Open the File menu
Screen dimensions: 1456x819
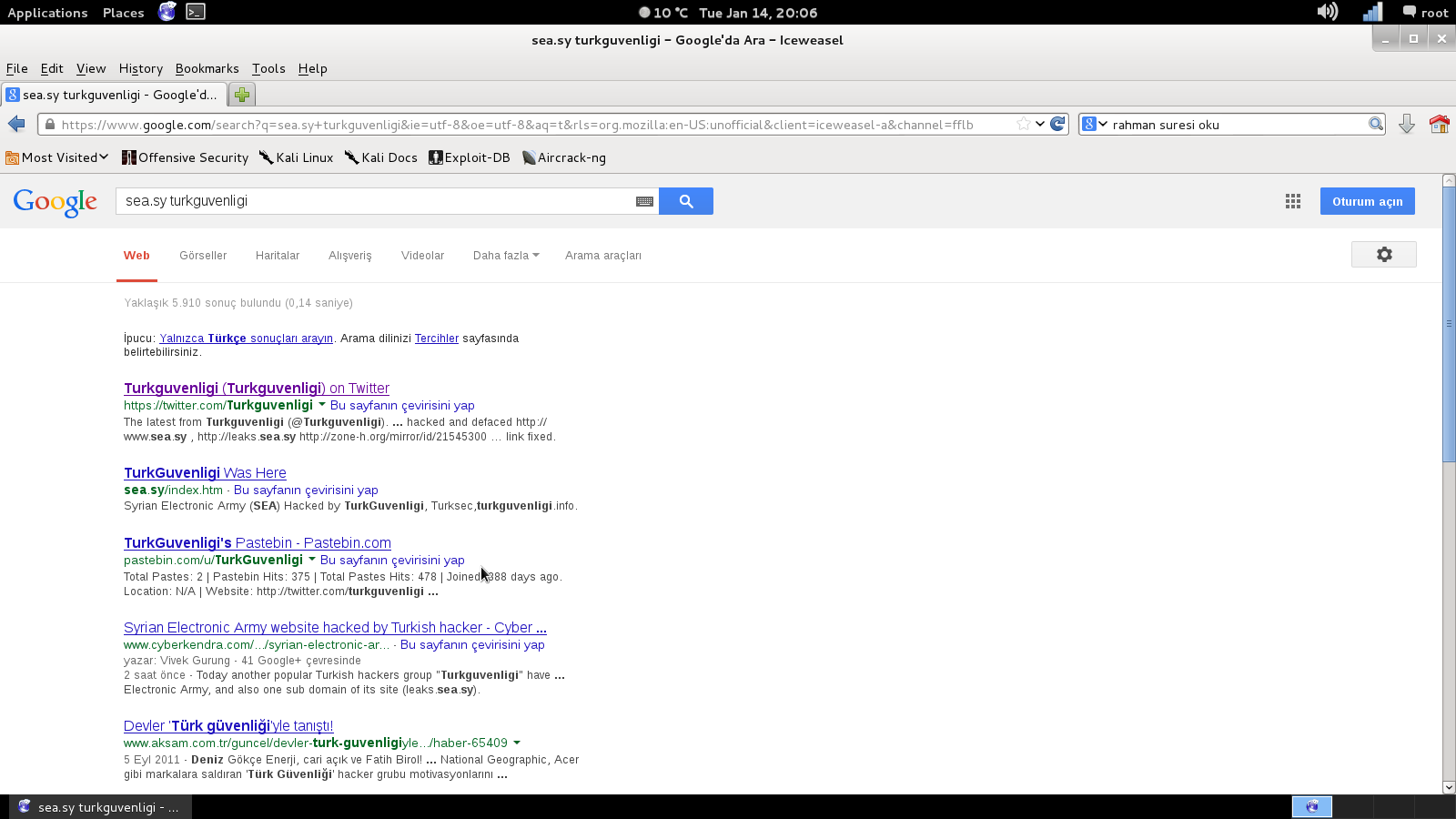16,68
